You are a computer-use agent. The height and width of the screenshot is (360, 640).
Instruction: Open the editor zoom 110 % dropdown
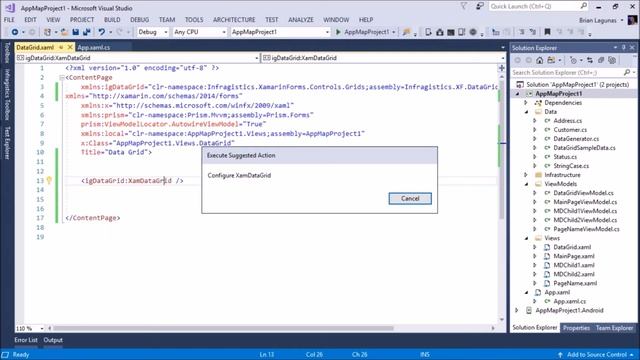30,328
